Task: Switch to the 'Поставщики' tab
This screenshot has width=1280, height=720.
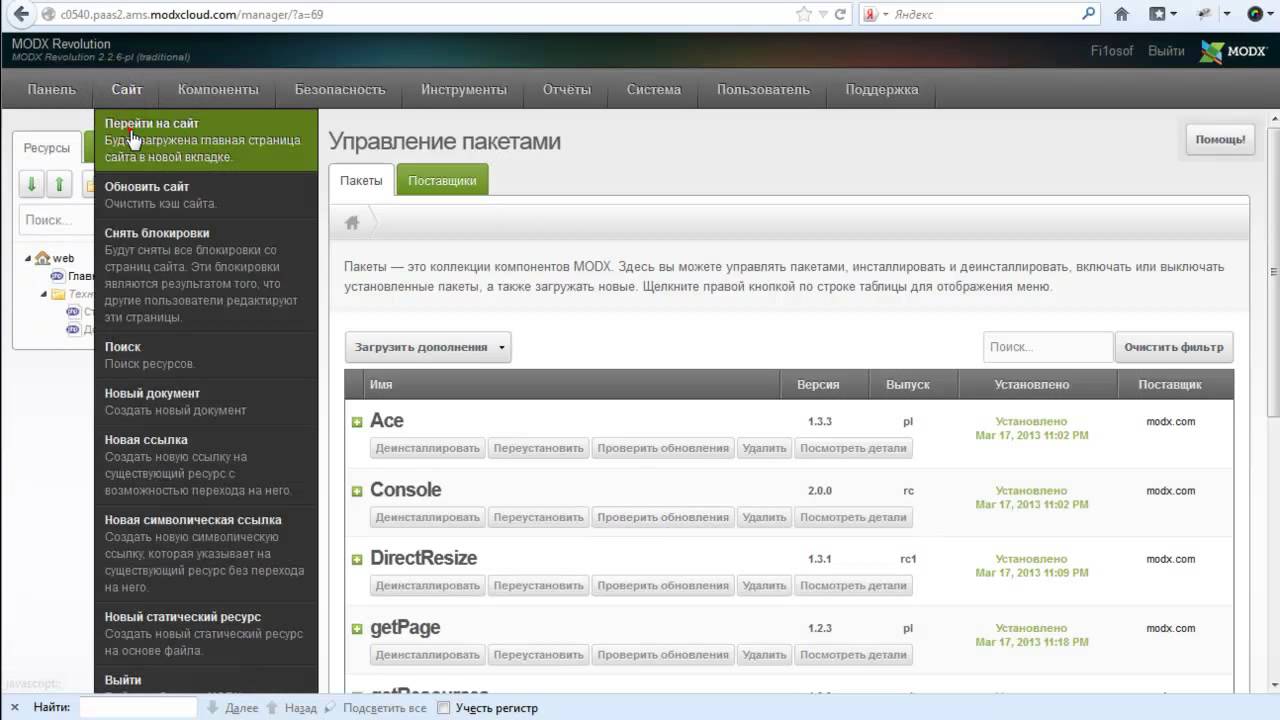Action: point(442,181)
